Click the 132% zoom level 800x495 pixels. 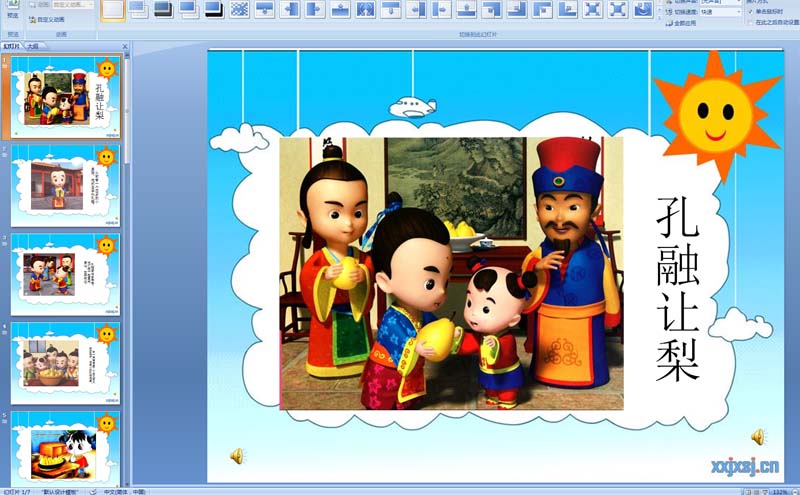780,492
